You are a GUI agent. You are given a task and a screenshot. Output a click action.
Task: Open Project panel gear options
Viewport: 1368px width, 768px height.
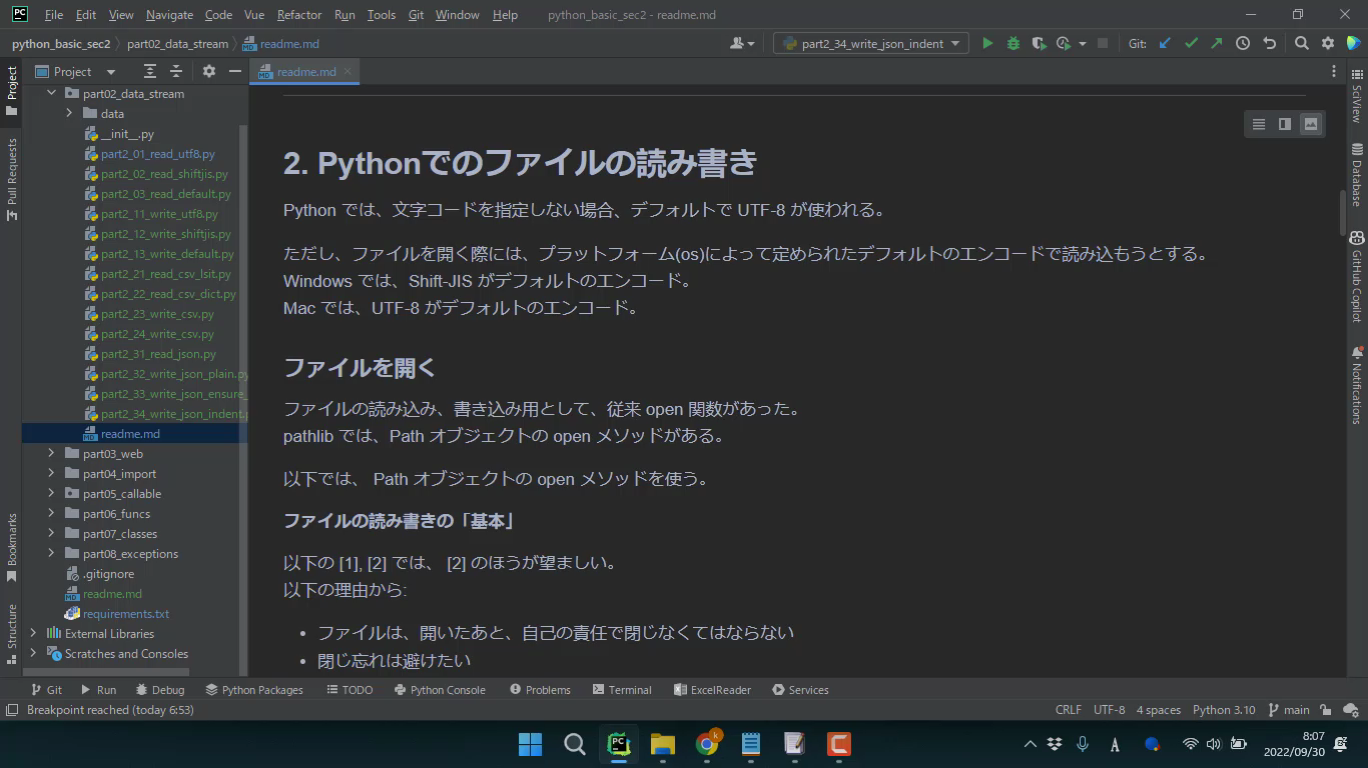point(209,72)
